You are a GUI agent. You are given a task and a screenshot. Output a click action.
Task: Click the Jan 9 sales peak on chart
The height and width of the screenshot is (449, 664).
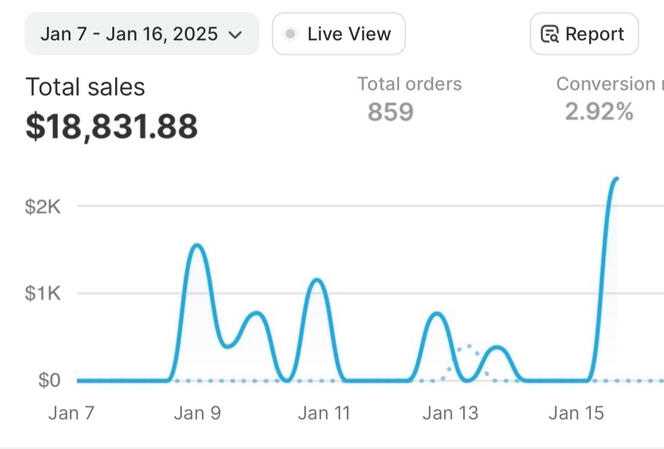[196, 246]
